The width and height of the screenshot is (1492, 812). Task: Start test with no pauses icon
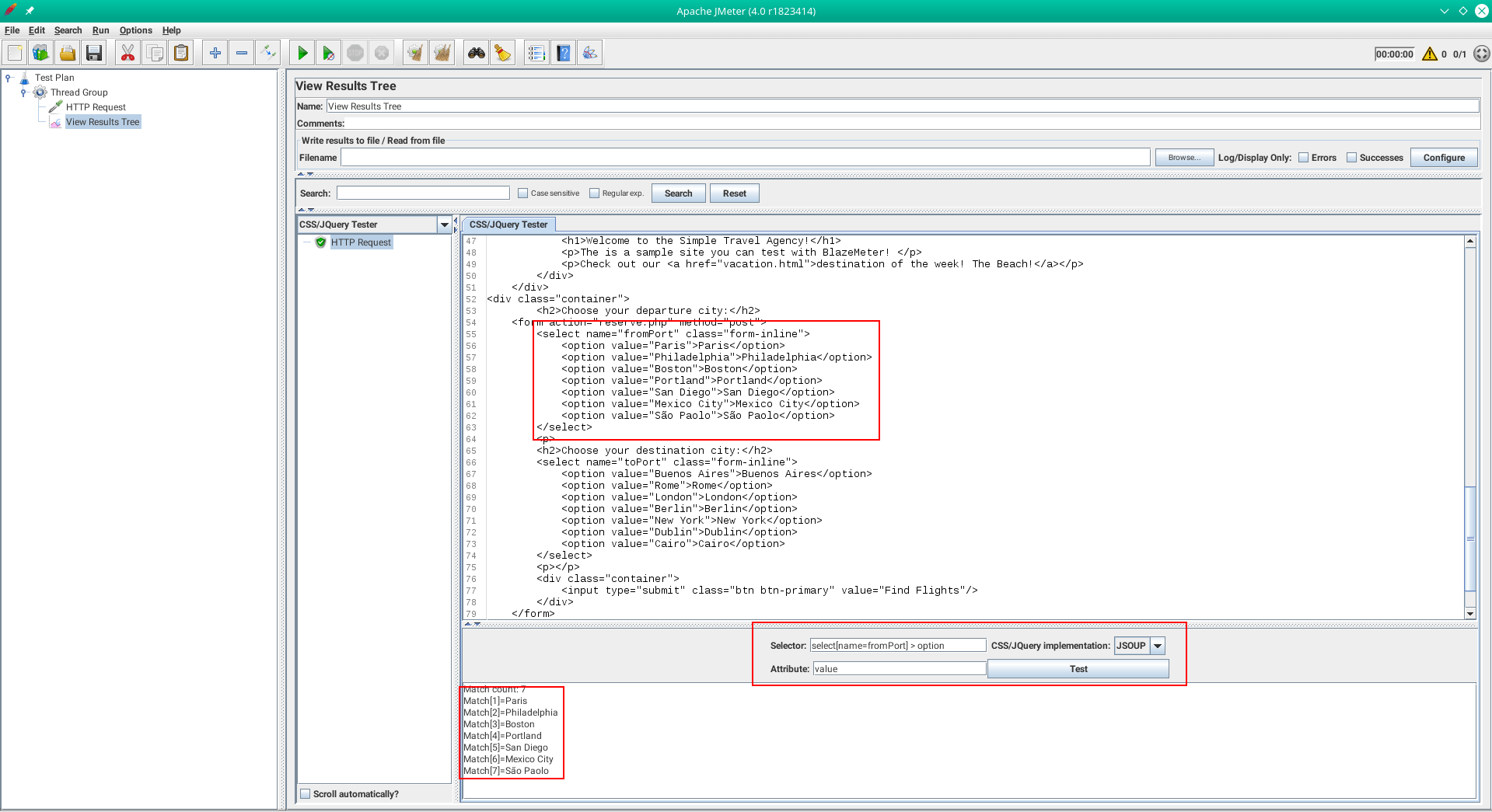(329, 53)
